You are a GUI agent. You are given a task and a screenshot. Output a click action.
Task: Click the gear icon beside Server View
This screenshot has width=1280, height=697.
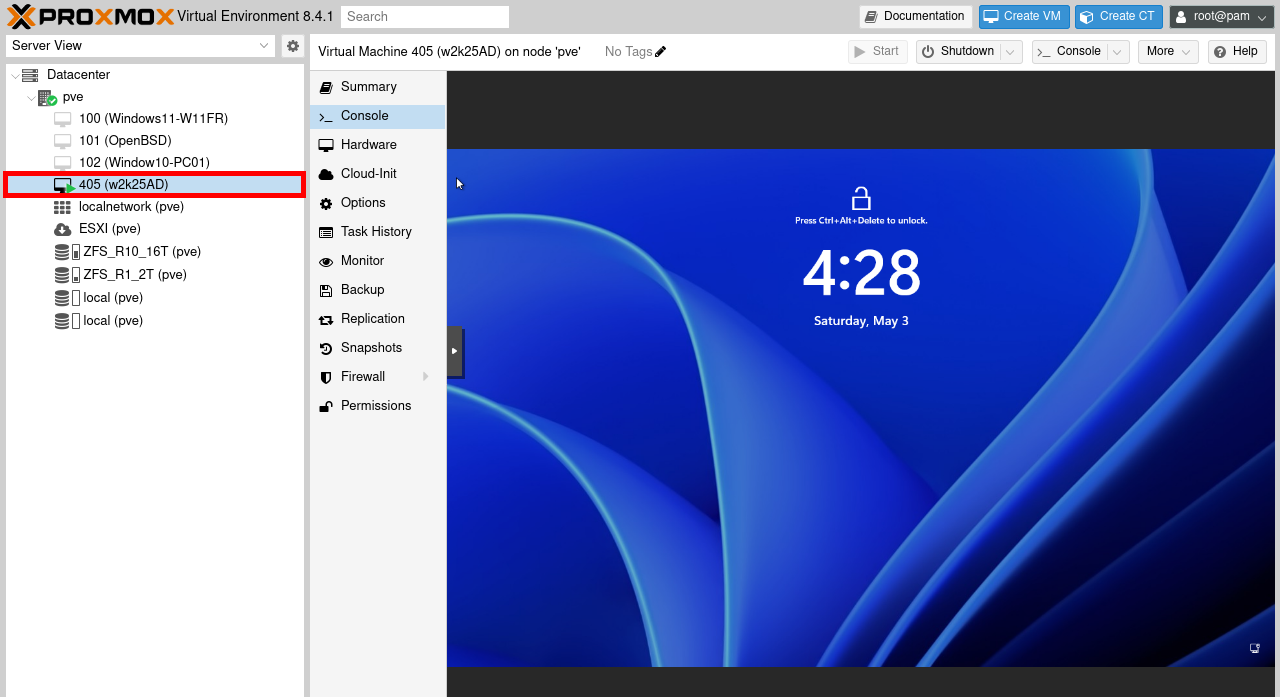point(292,45)
